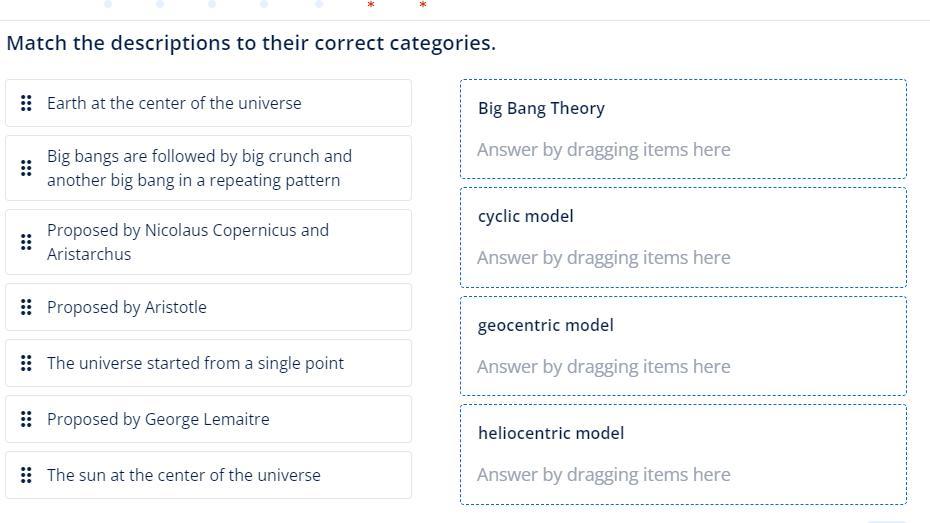Click the heliocentric model drop zone
Screen dimensions: 930x523
click(683, 454)
